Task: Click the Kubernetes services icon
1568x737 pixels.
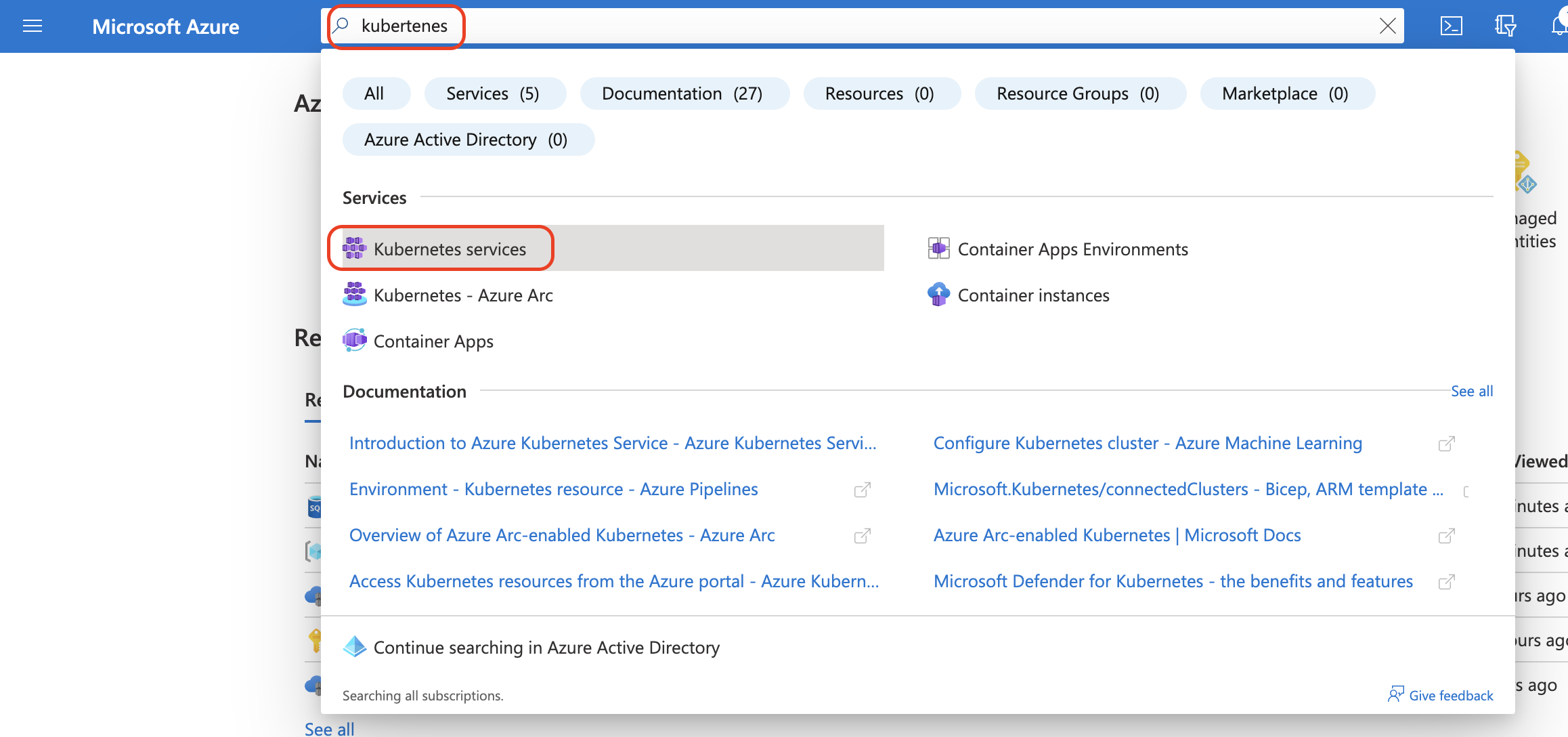Action: [x=354, y=249]
